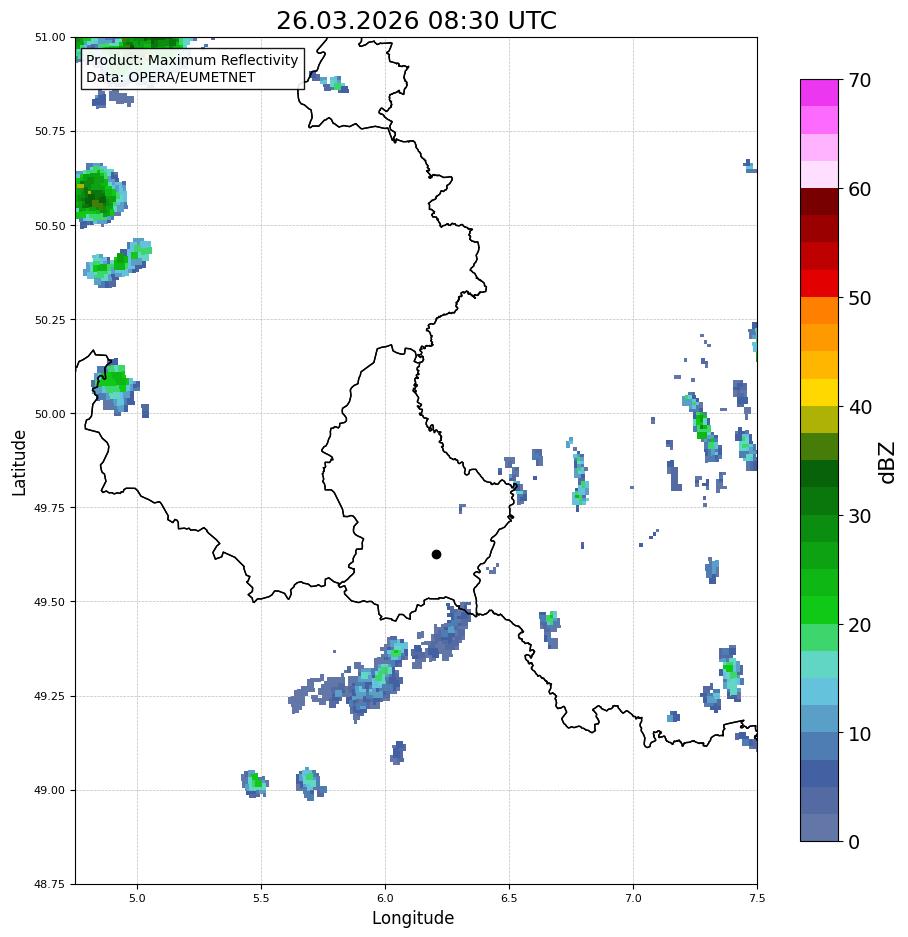Click the yellow colorbar segment above 40
Image resolution: width=908 pixels, height=937 pixels.
pyautogui.click(x=820, y=393)
